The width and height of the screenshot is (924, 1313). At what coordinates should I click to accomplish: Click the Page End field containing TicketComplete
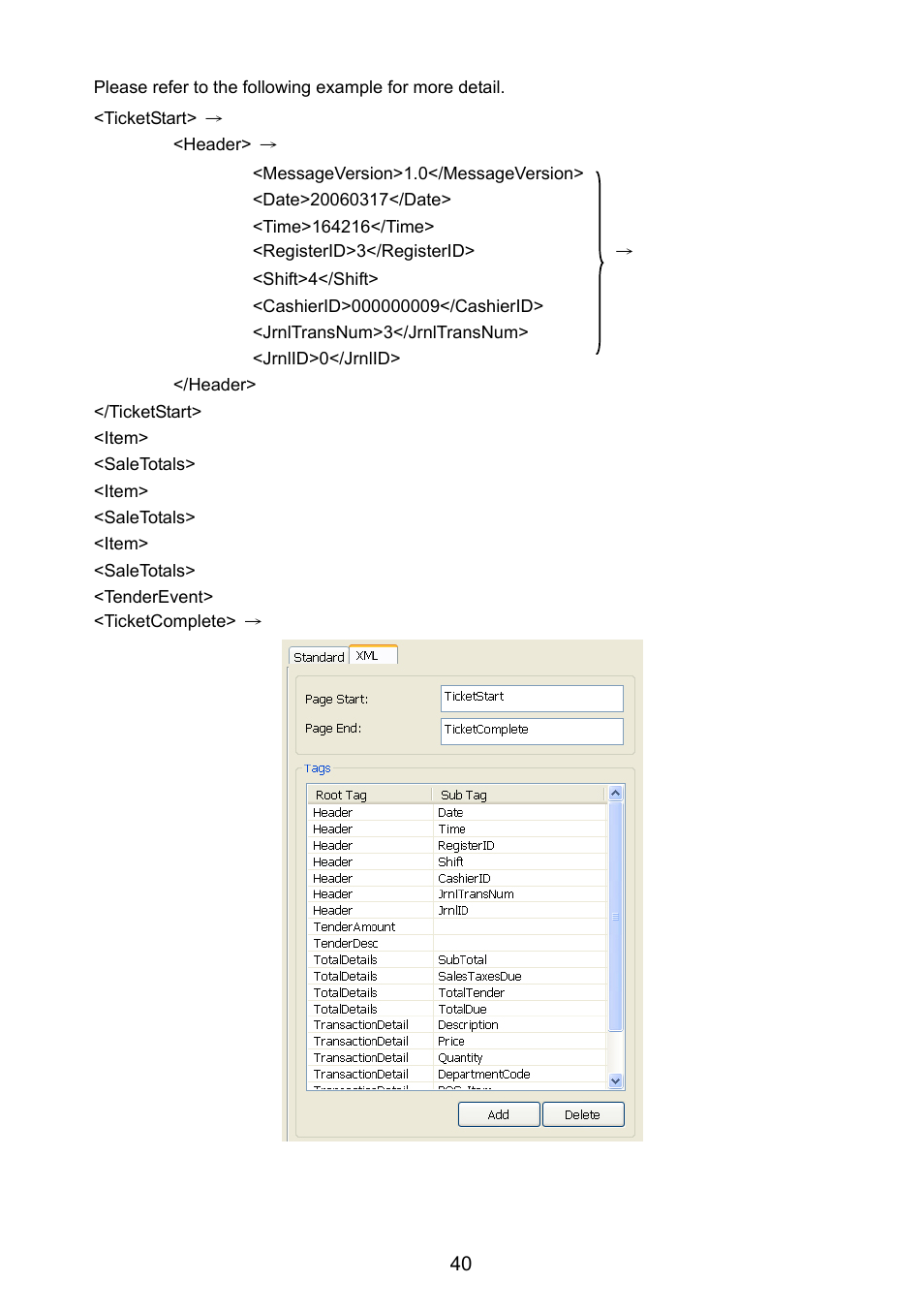[532, 731]
